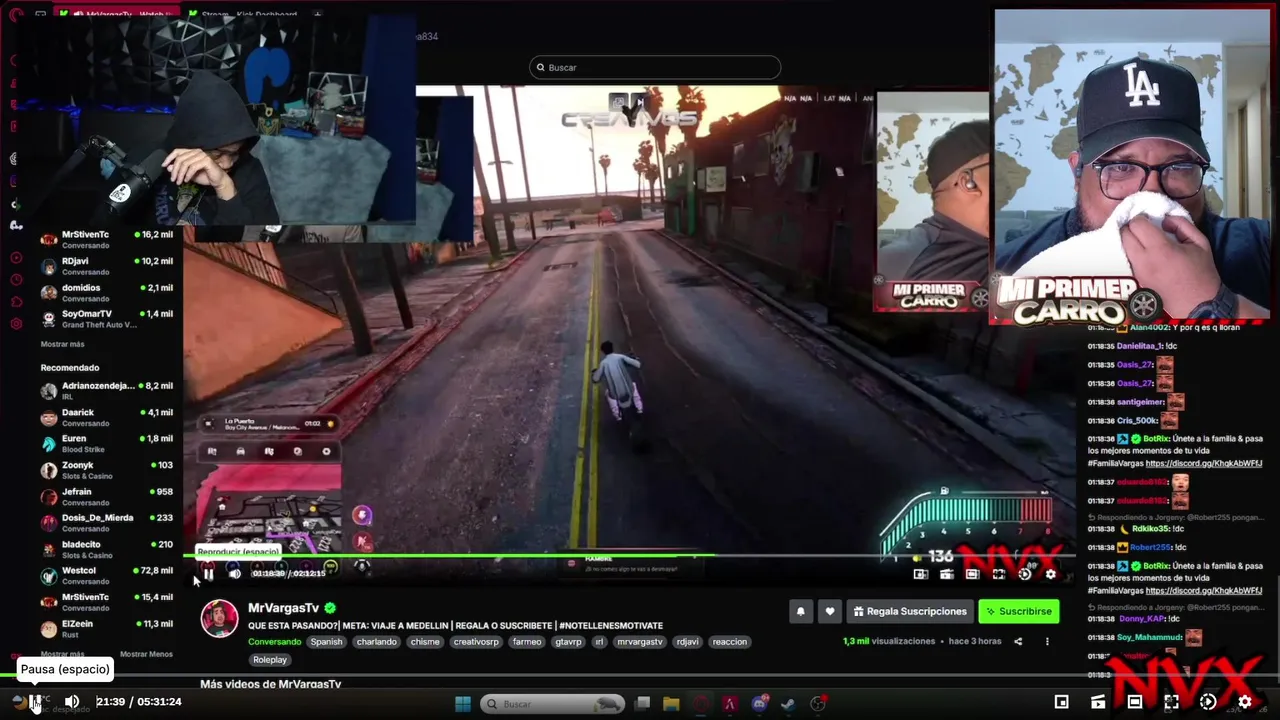
Task: Open the Daarick channel row
Action: tap(106, 417)
